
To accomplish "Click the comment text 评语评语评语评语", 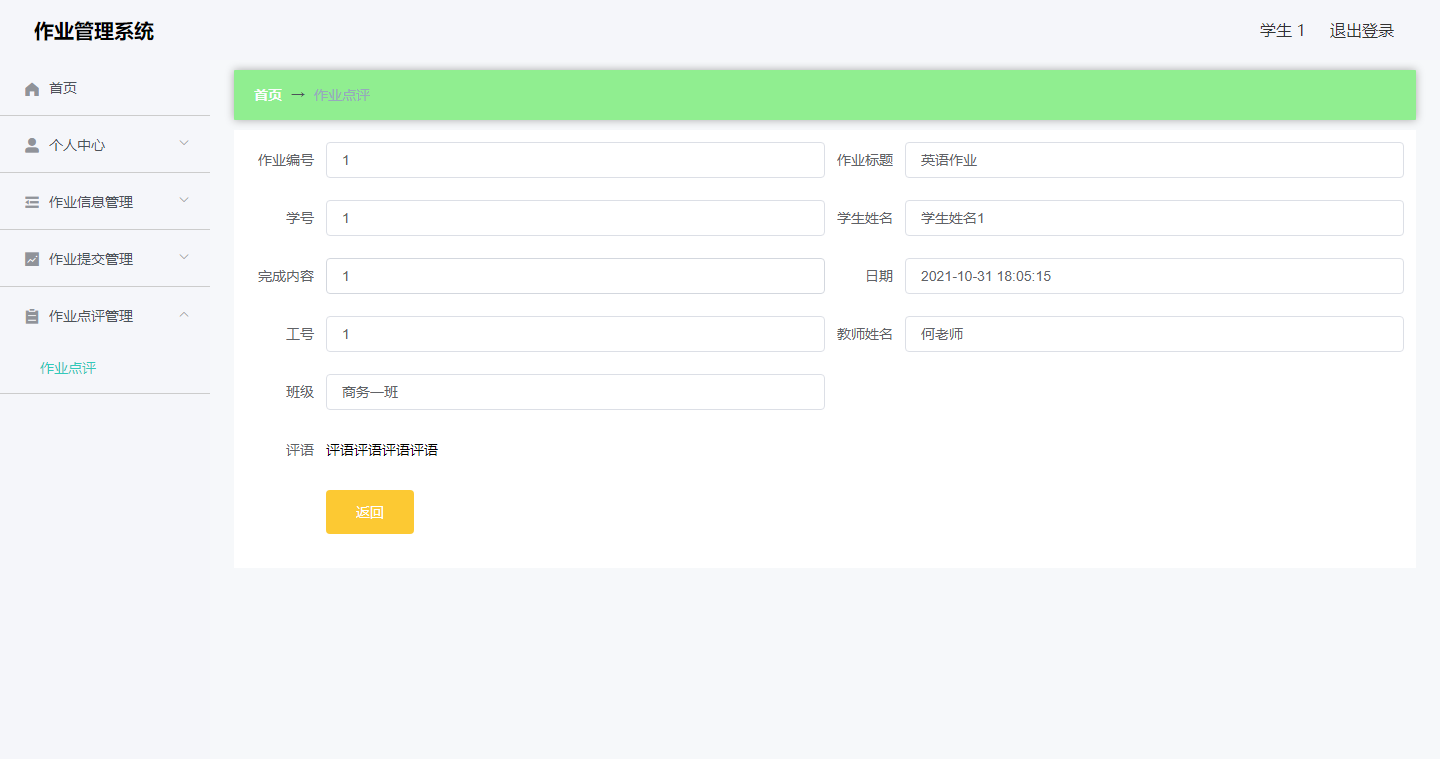I will [x=382, y=450].
